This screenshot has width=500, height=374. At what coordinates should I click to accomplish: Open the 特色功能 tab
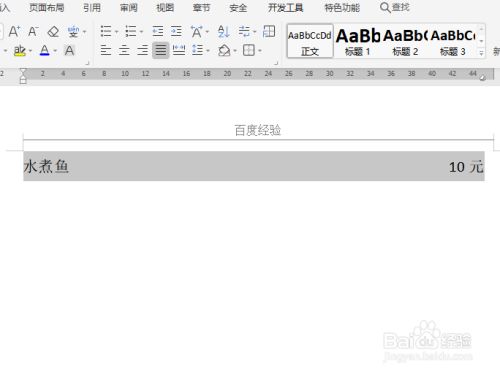click(342, 7)
